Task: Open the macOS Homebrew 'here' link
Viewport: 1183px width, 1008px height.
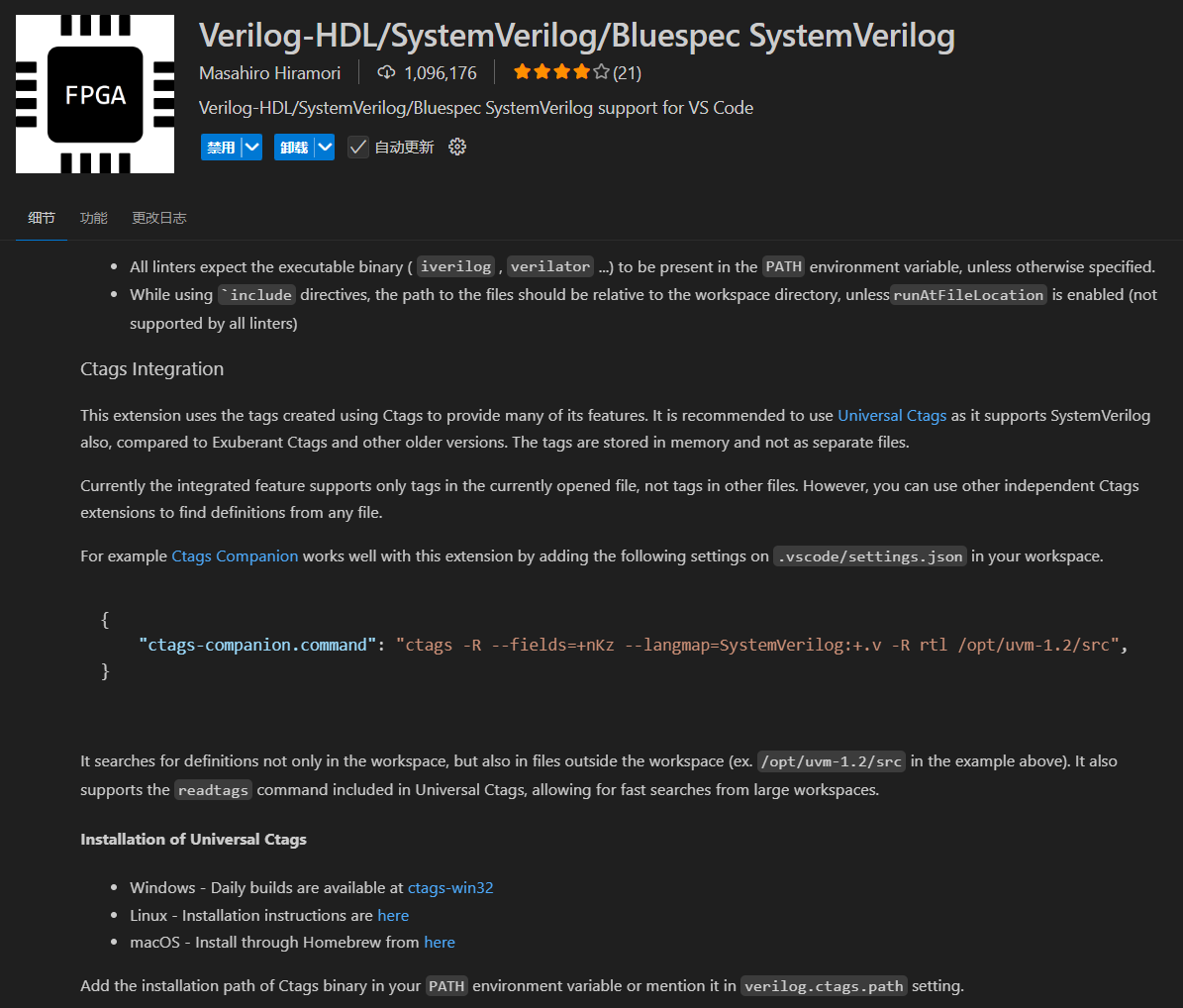Action: 440,943
